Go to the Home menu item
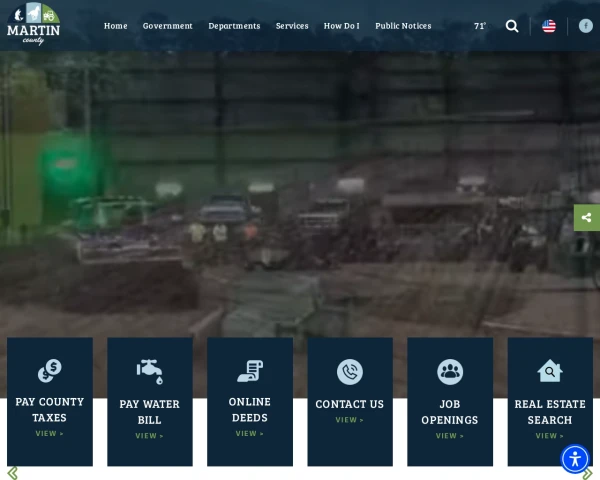This screenshot has width=600, height=480. click(116, 26)
